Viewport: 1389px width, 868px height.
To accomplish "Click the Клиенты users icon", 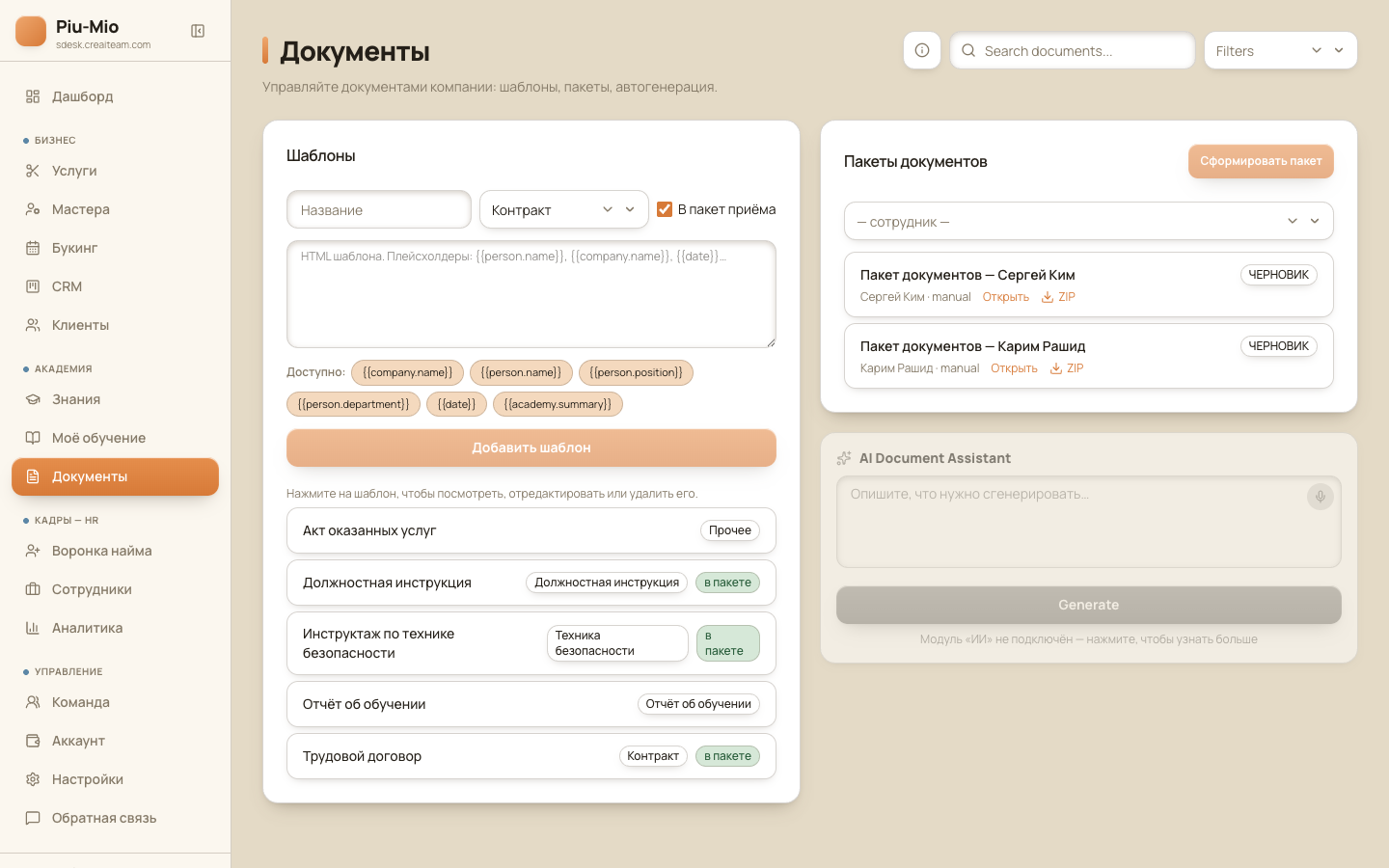I will click(33, 325).
